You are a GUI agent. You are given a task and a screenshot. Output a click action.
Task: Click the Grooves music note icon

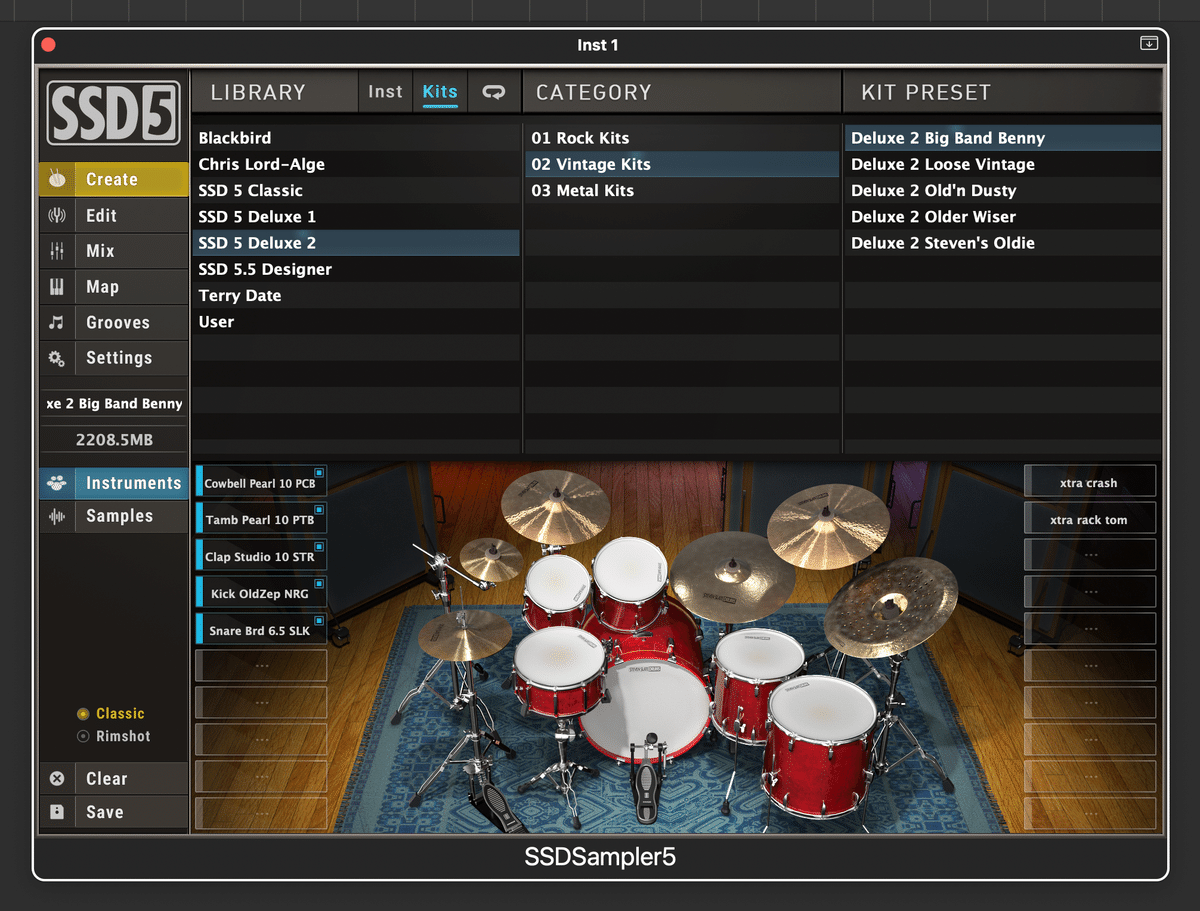point(57,322)
